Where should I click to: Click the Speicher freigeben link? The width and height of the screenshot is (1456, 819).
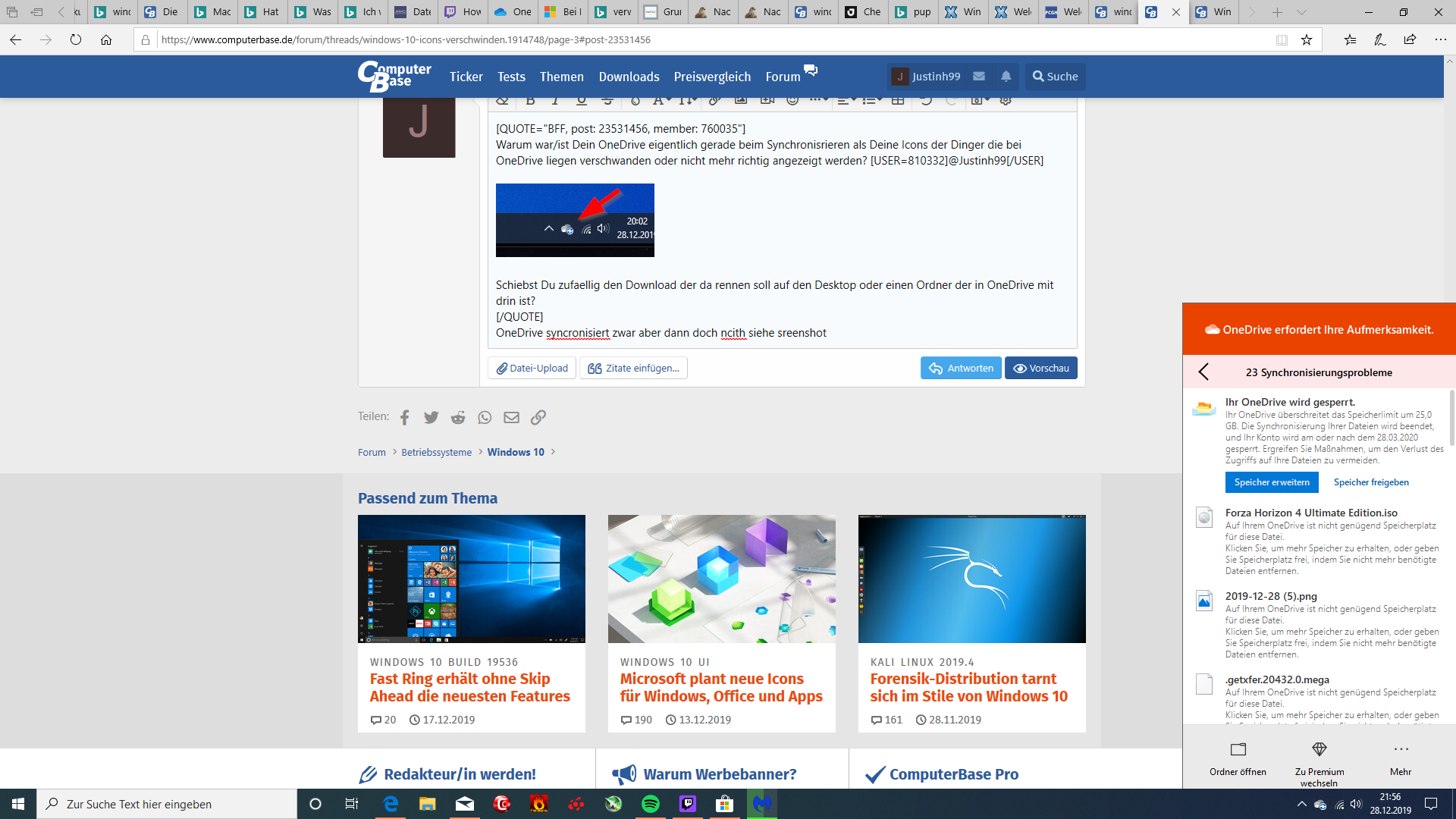click(x=1371, y=482)
